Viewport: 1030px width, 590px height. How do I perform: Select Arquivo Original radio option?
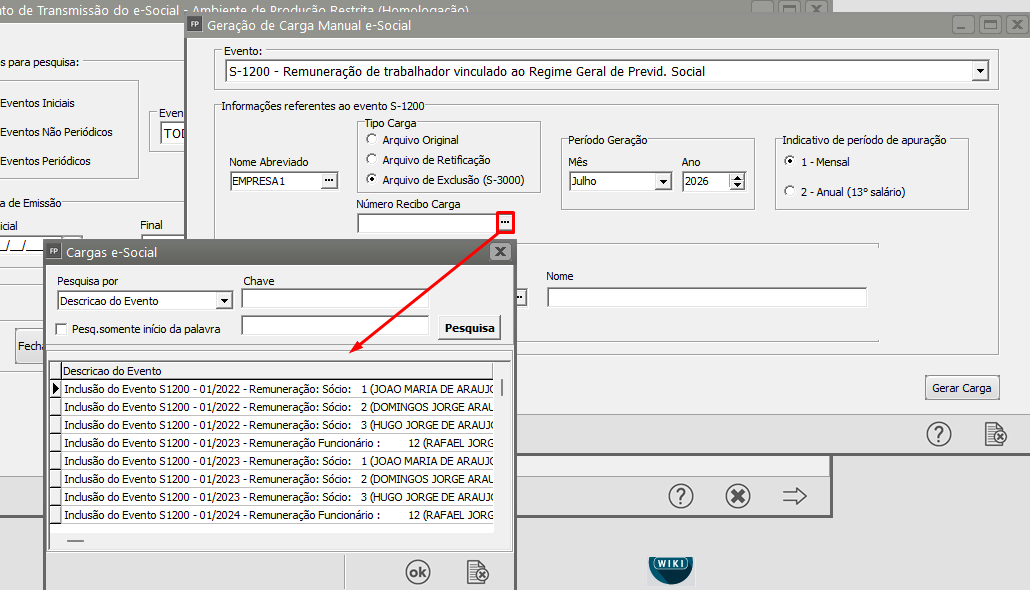(373, 140)
